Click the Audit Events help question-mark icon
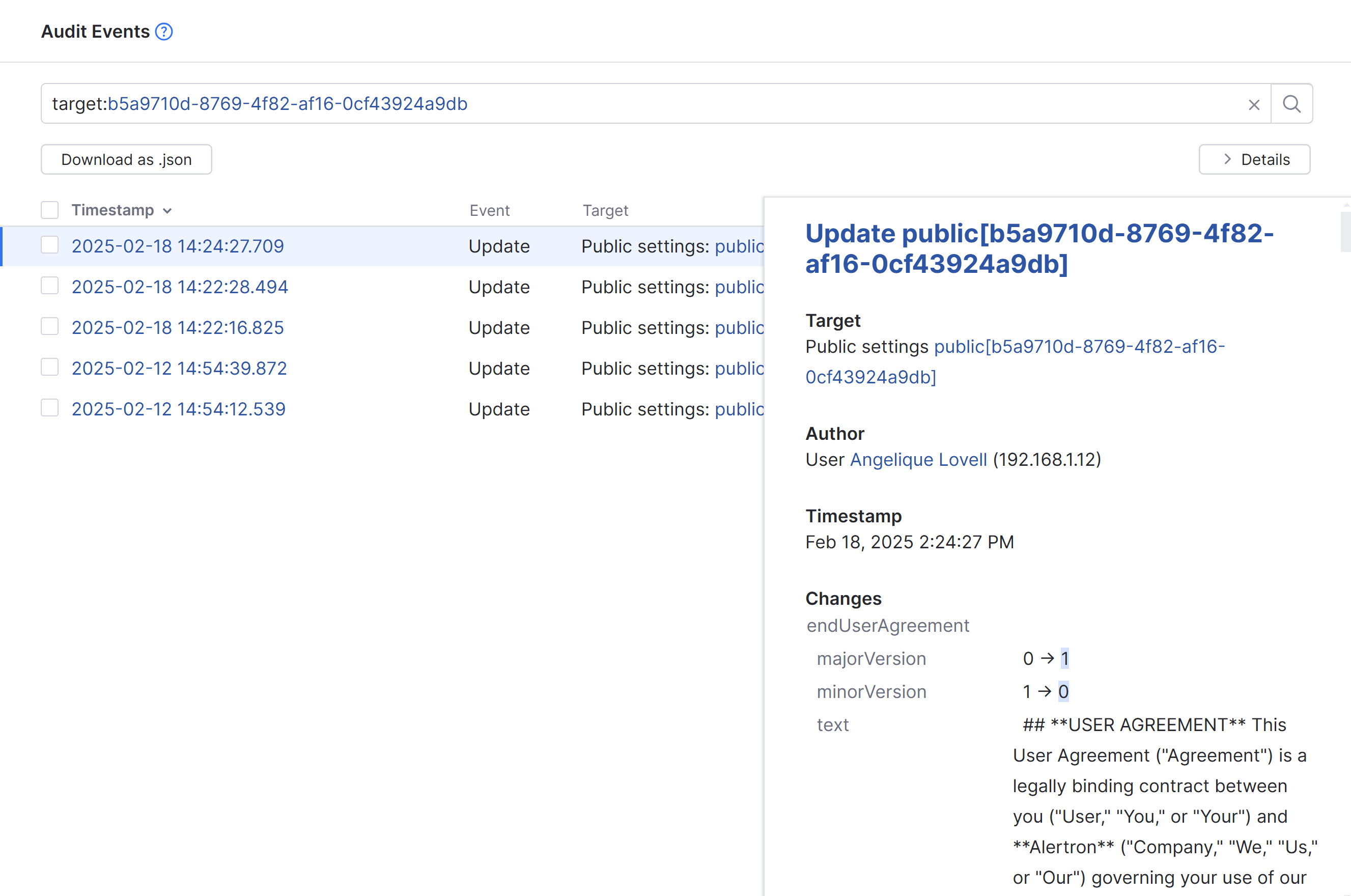The image size is (1351, 896). 164,32
